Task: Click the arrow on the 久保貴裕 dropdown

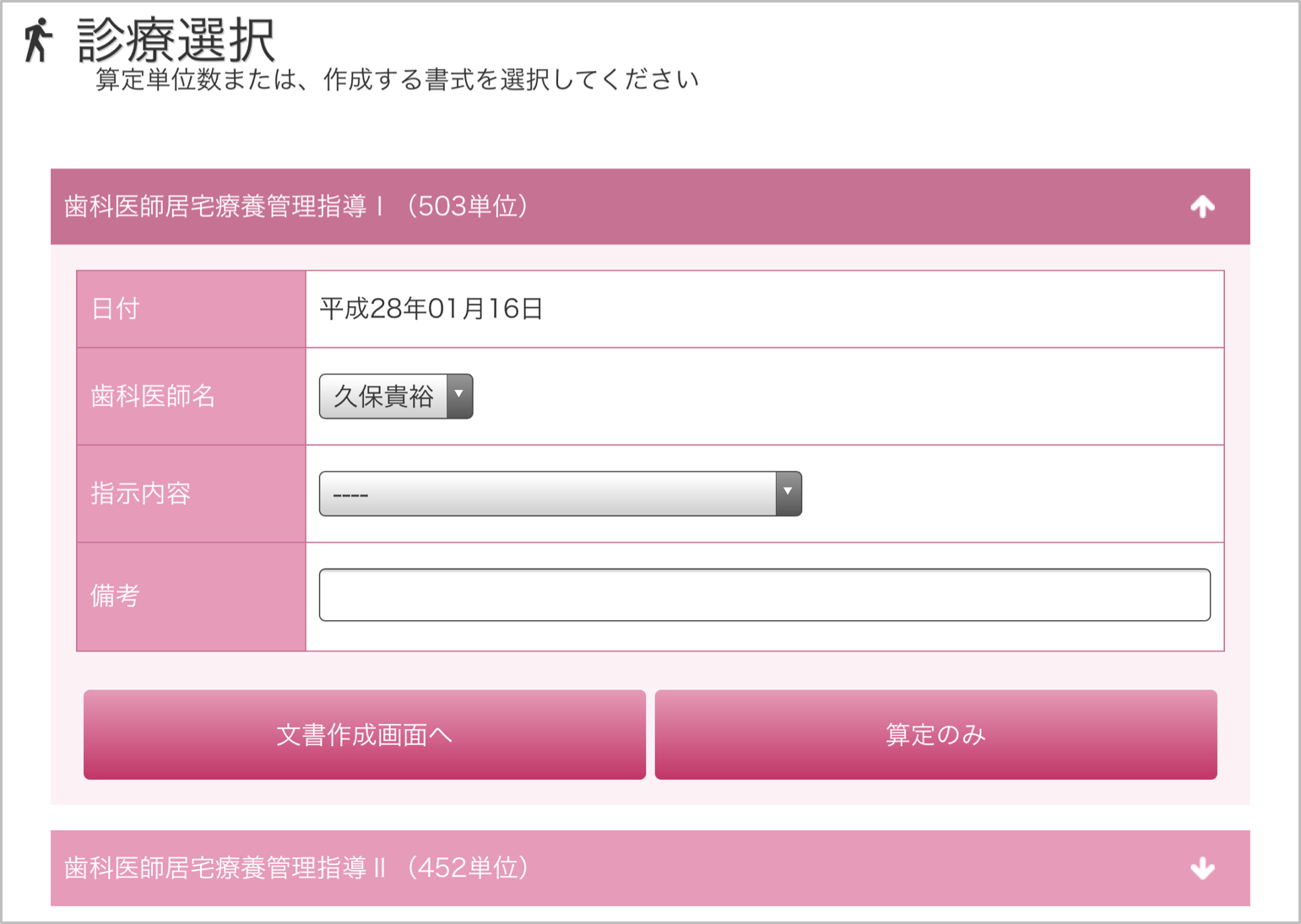Action: point(459,396)
